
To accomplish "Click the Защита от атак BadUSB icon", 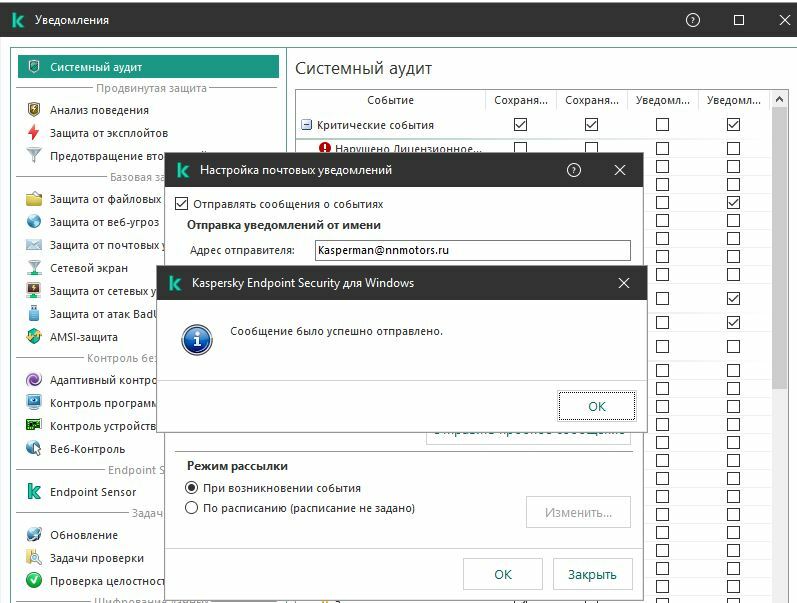I will [34, 313].
